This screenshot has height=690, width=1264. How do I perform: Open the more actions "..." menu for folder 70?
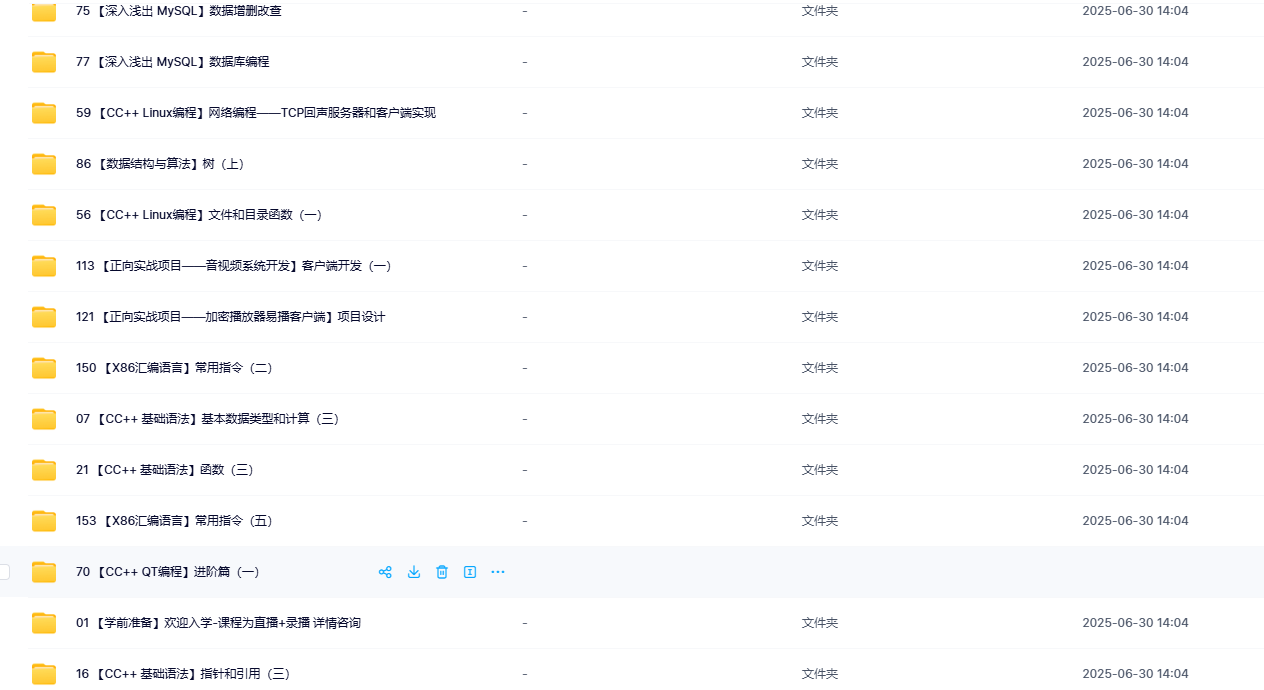point(497,571)
